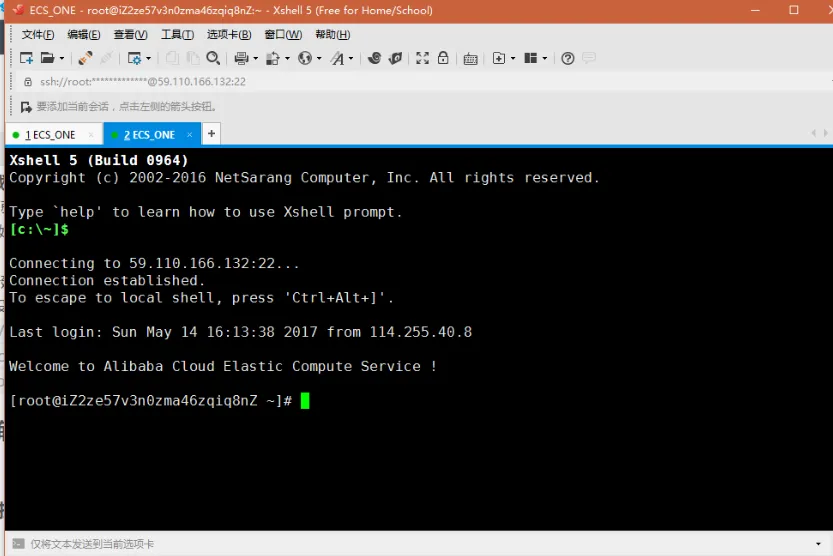Click the Encoding globe icon
This screenshot has width=833, height=556.
(x=305, y=58)
